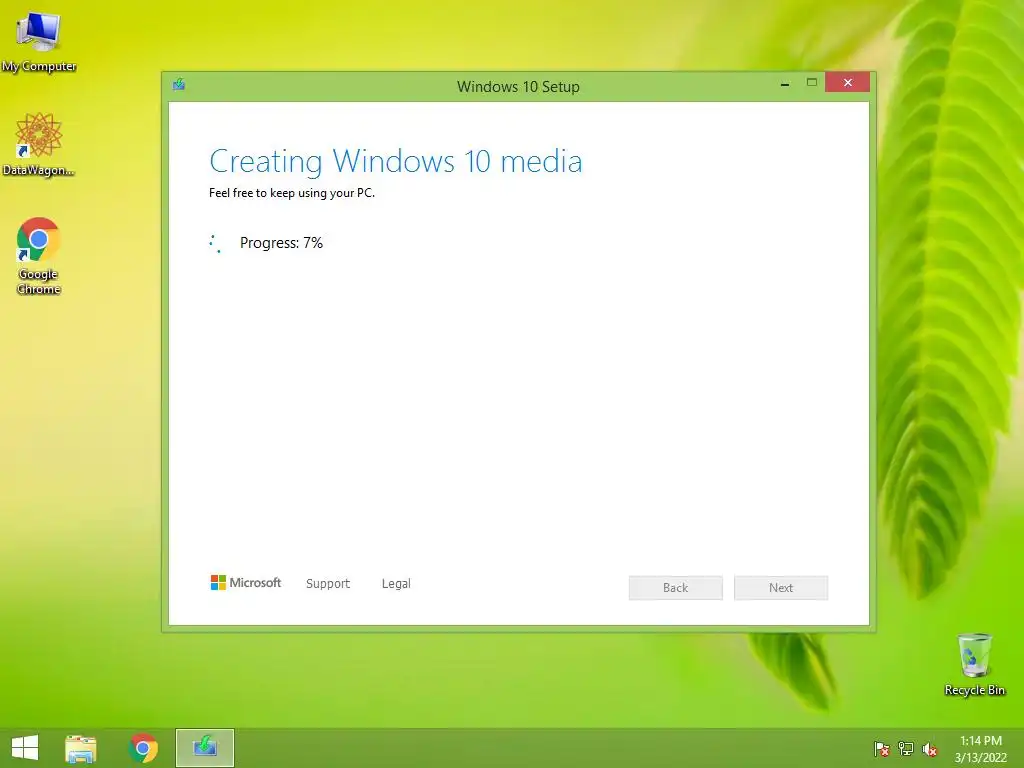This screenshot has width=1024, height=768.
Task: Minimize the Windows 10 Setup window
Action: coord(785,83)
